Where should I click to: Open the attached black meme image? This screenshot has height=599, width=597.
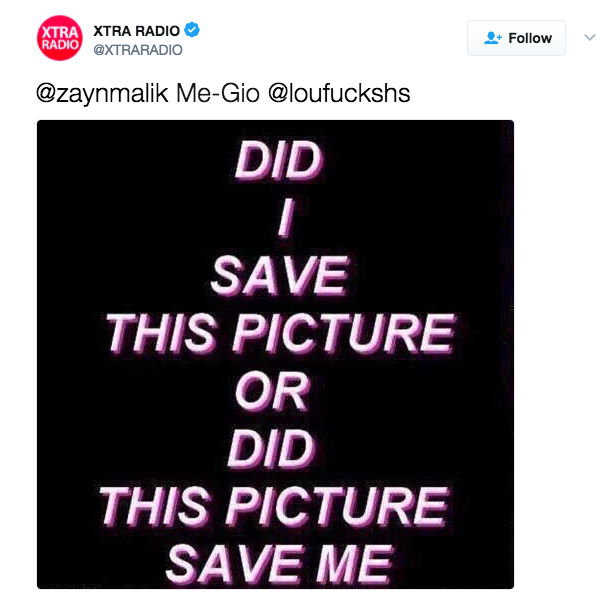tap(275, 354)
